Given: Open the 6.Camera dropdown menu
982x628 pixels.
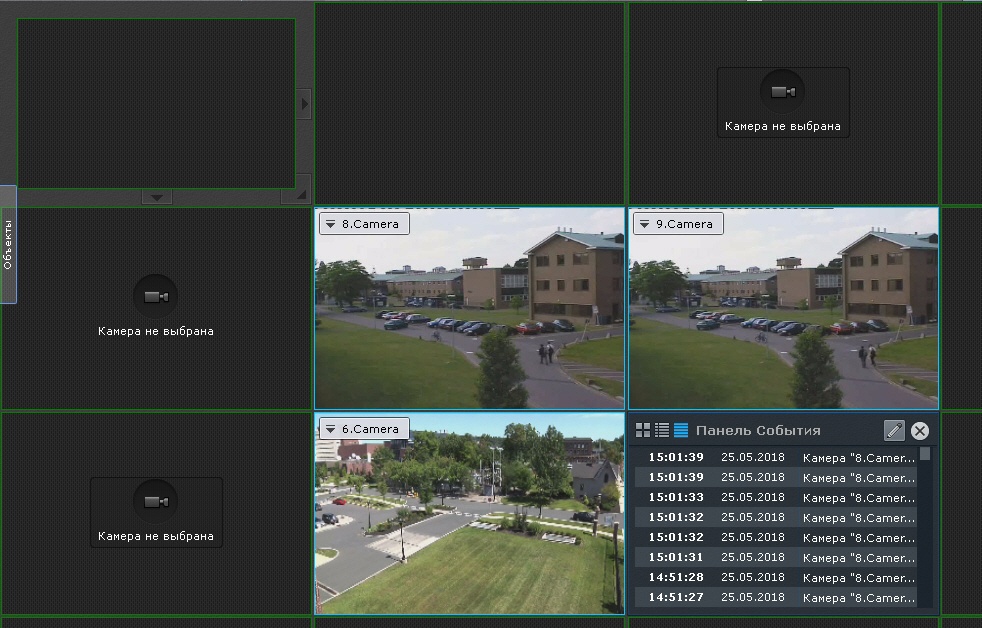Looking at the screenshot, I should (330, 429).
